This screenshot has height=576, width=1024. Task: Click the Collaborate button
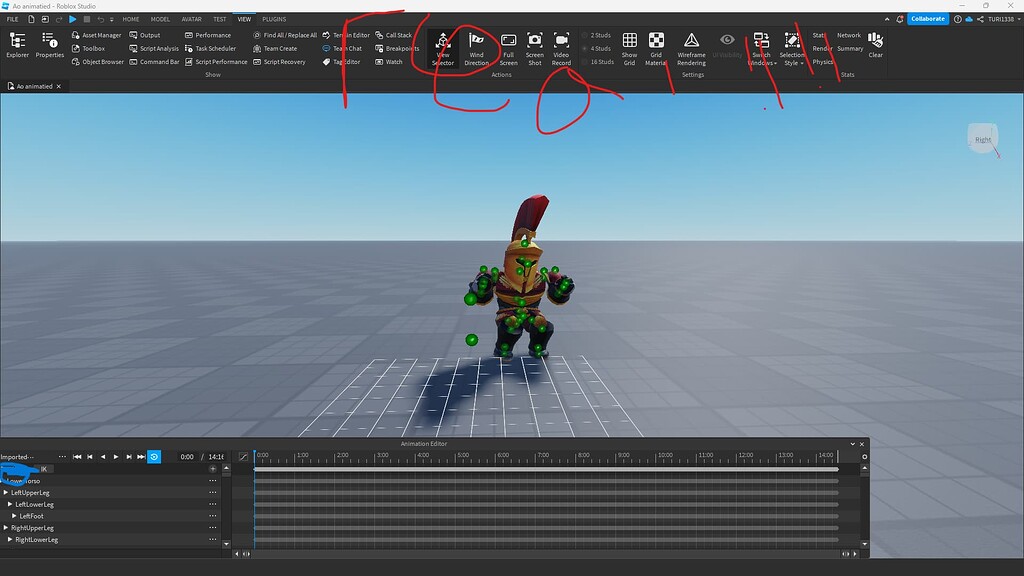click(928, 19)
